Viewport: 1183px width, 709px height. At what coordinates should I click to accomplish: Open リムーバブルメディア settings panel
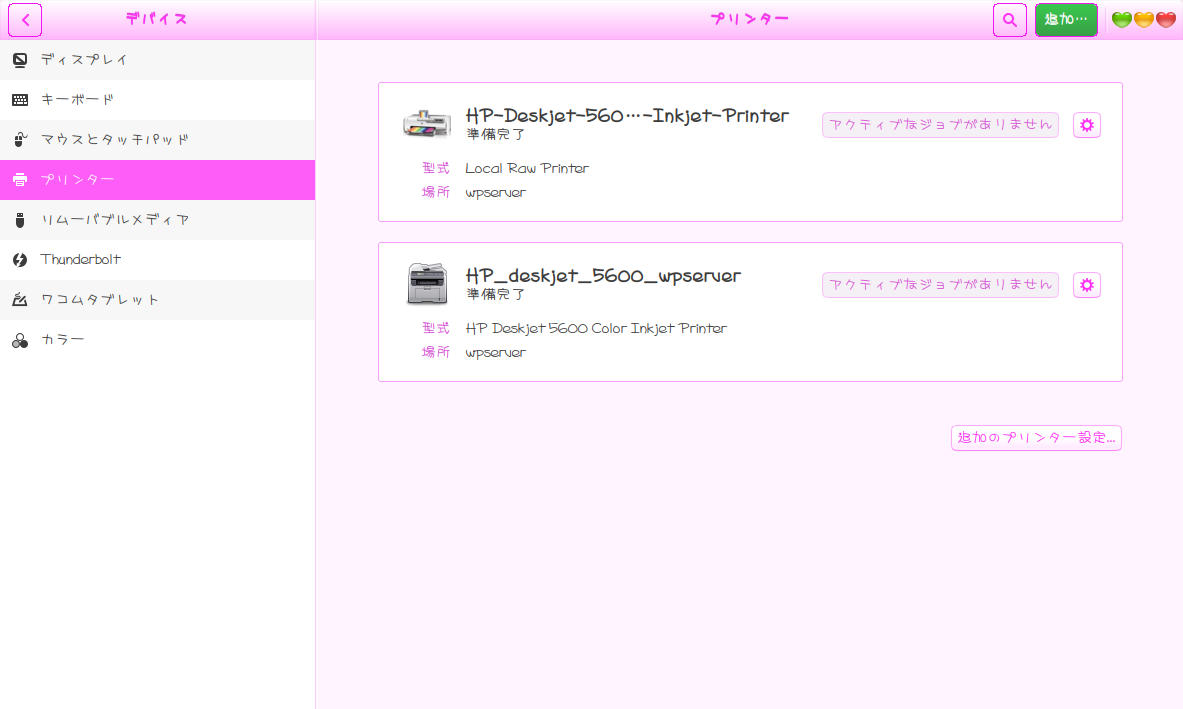tap(158, 219)
